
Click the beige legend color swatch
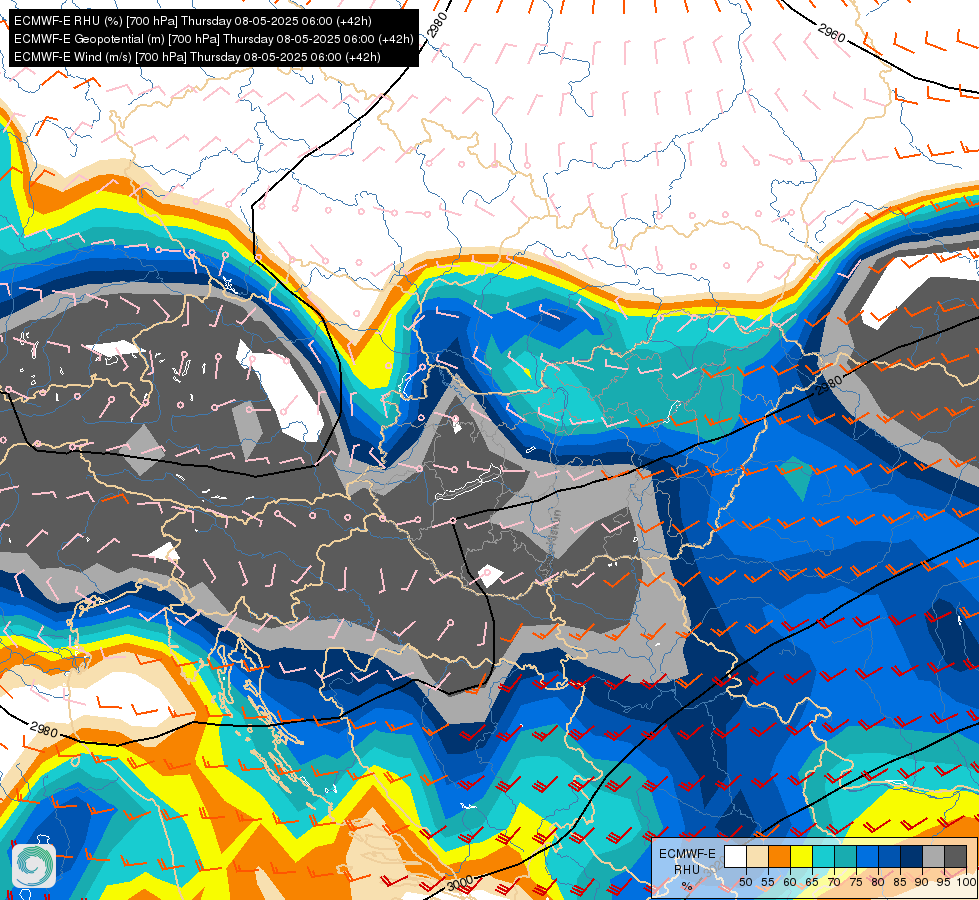(x=757, y=856)
